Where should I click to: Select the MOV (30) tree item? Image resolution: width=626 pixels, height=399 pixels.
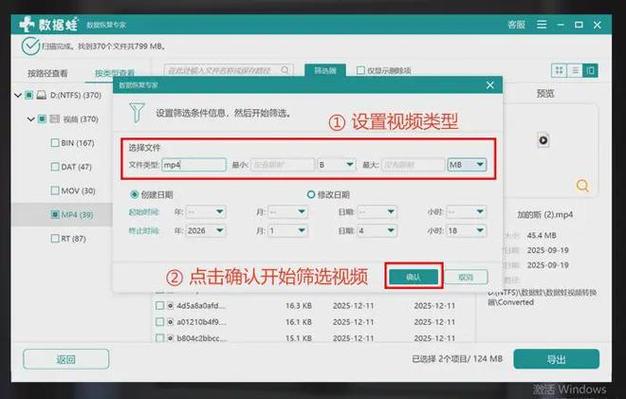click(x=78, y=191)
